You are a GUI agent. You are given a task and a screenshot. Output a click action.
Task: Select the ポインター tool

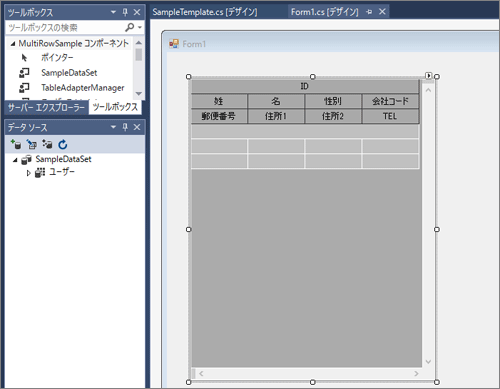tap(57, 57)
